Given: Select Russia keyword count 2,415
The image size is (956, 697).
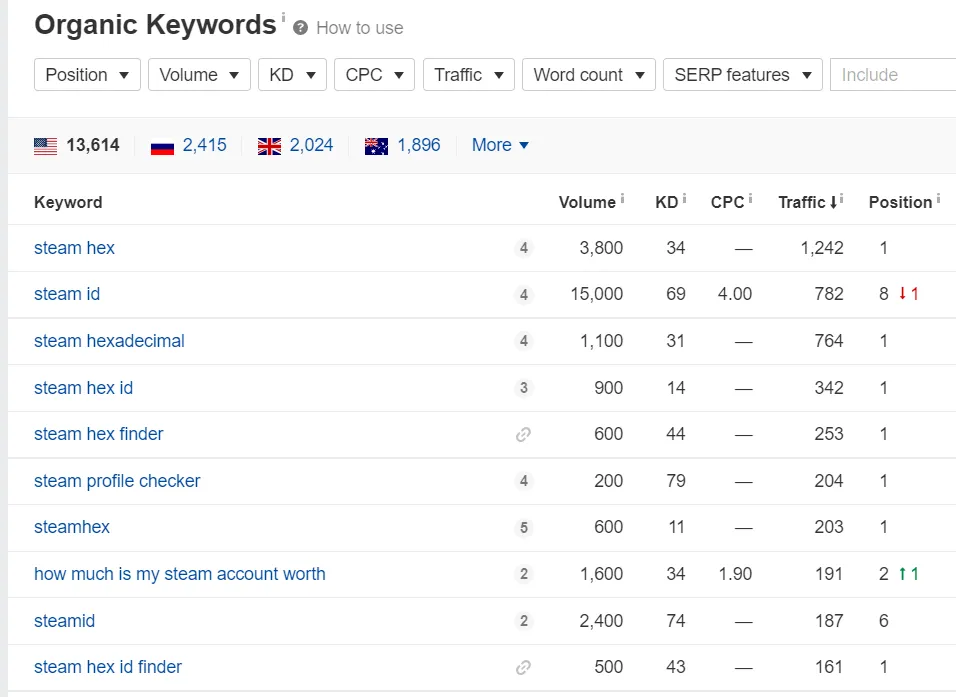Looking at the screenshot, I should 204,145.
